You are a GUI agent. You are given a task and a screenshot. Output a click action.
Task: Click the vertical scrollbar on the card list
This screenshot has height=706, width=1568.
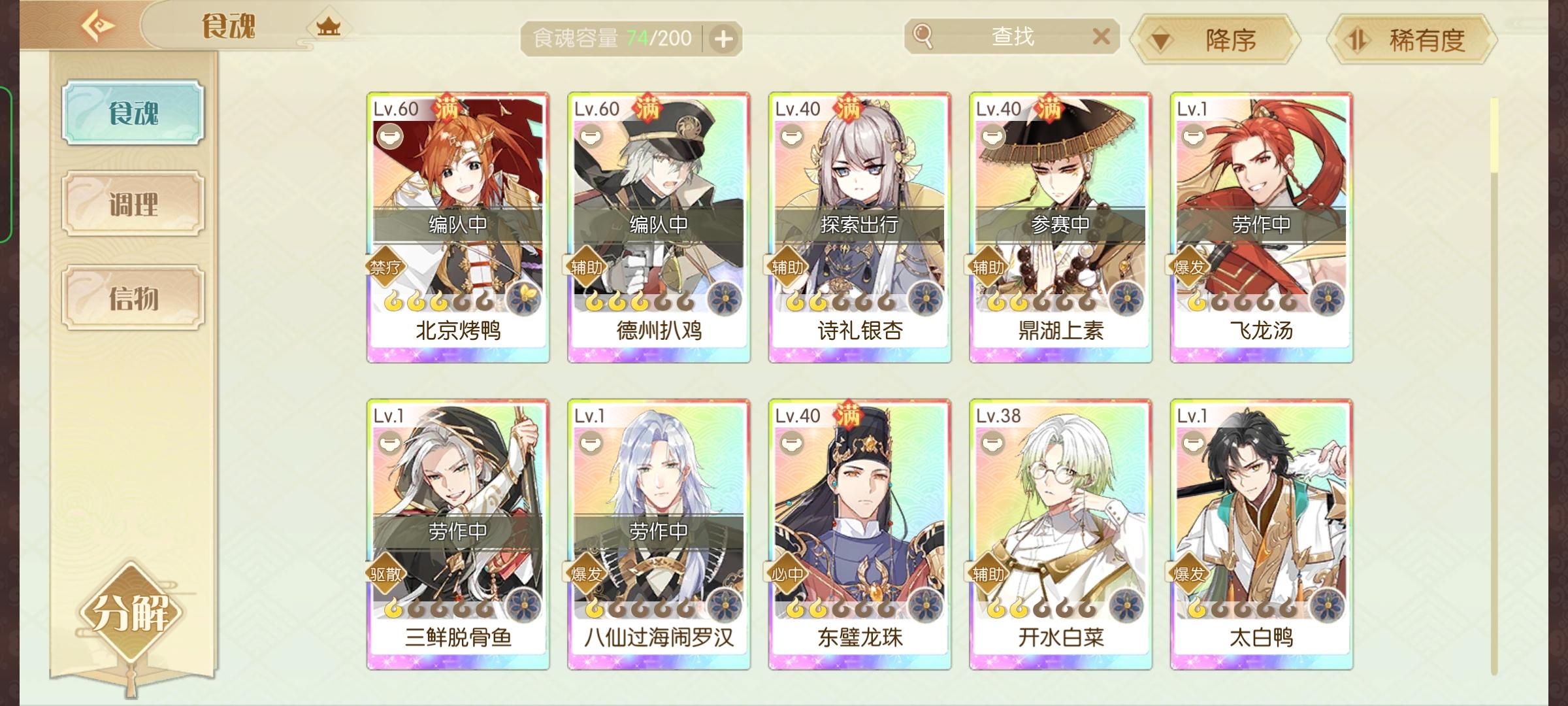click(x=1494, y=386)
